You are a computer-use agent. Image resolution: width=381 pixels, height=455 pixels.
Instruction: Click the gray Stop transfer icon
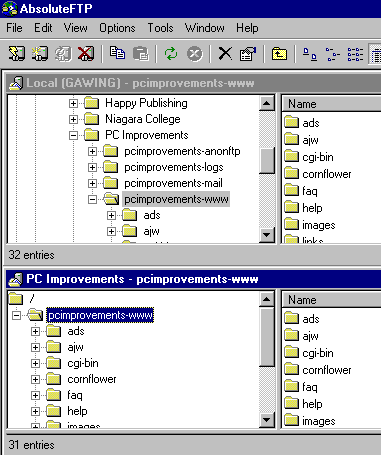(x=195, y=54)
